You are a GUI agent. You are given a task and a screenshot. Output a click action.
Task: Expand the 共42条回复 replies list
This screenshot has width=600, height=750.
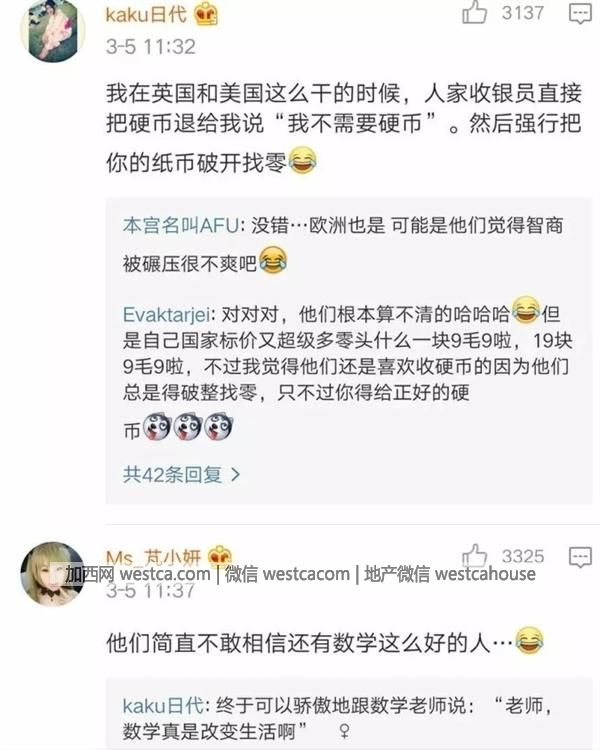click(181, 474)
